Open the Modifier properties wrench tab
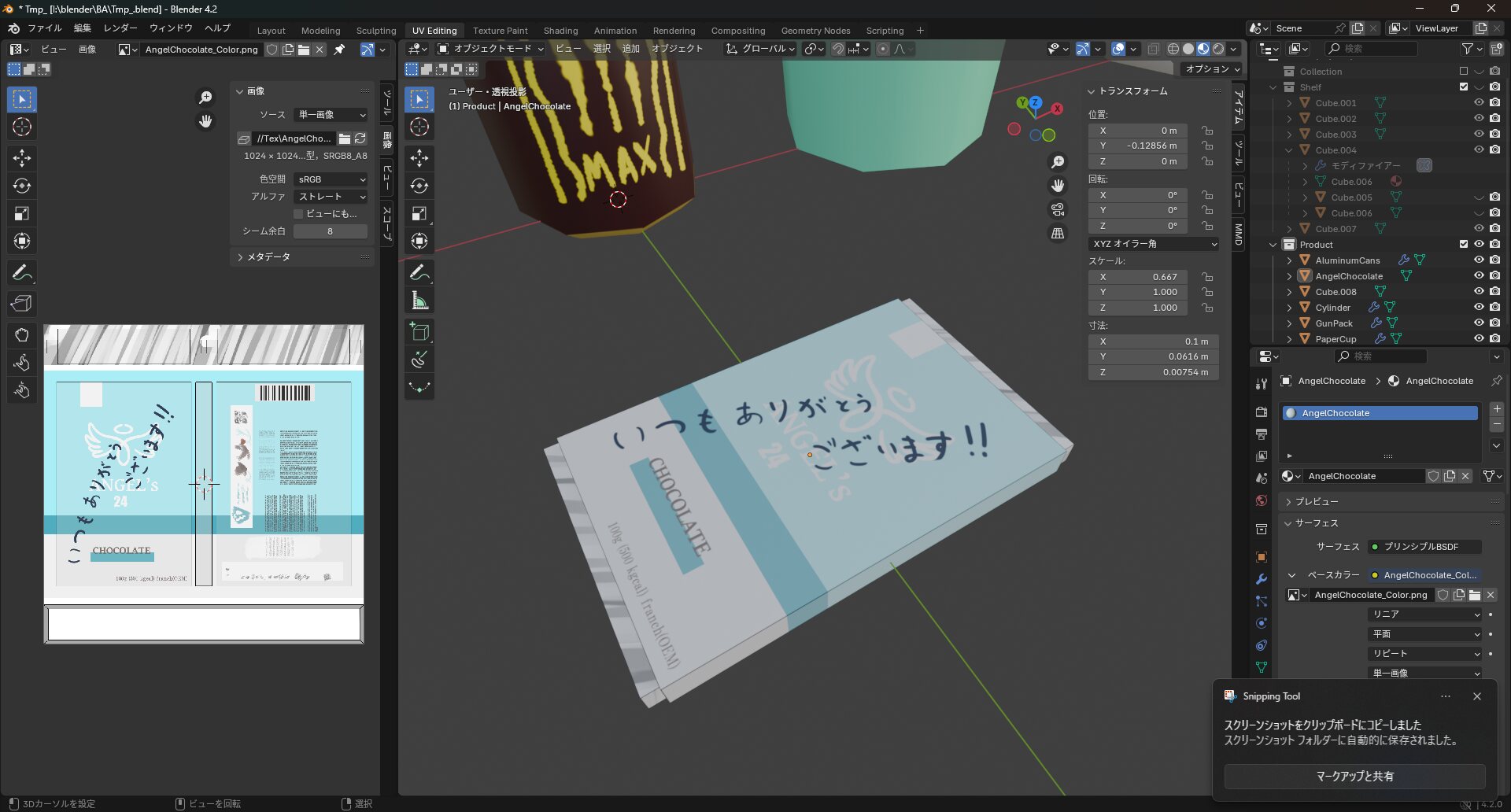The image size is (1511, 812). click(x=1262, y=579)
